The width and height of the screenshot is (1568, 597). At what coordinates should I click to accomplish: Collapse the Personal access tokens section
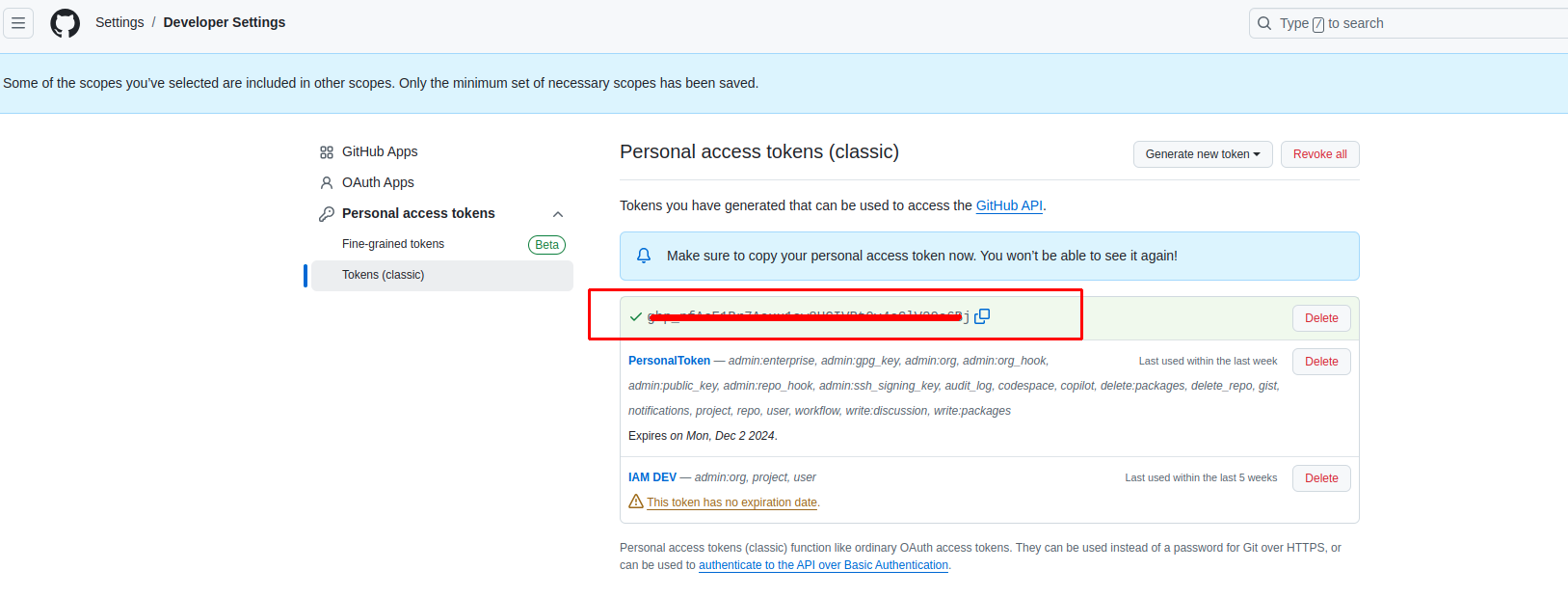557,214
